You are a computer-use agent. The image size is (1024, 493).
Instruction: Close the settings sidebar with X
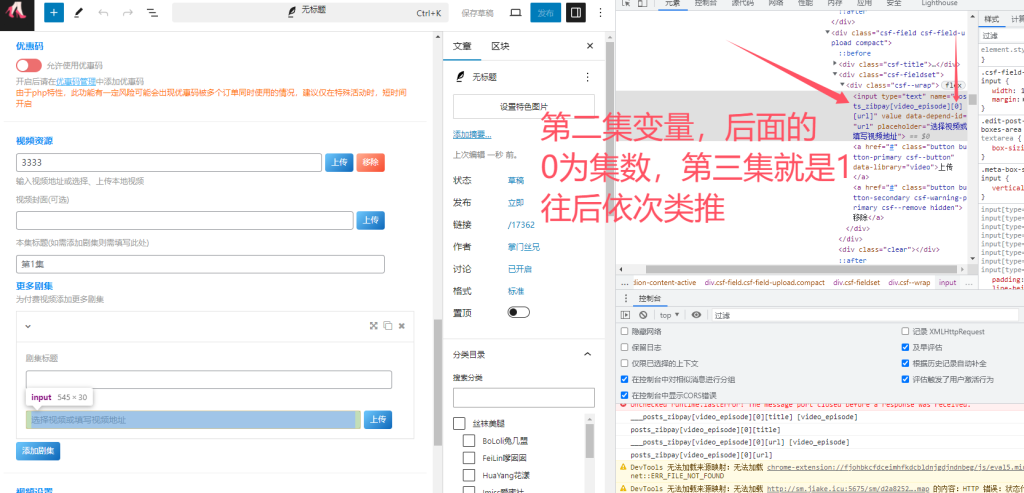coord(590,46)
